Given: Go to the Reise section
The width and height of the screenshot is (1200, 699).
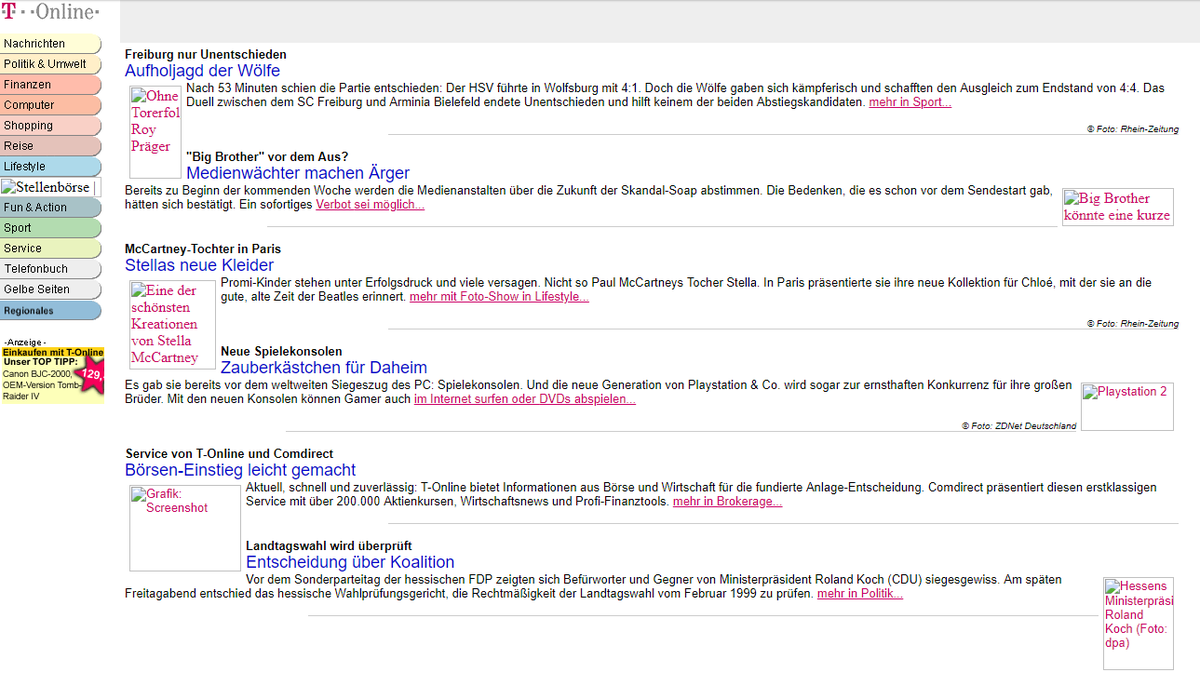Looking at the screenshot, I should 51,146.
